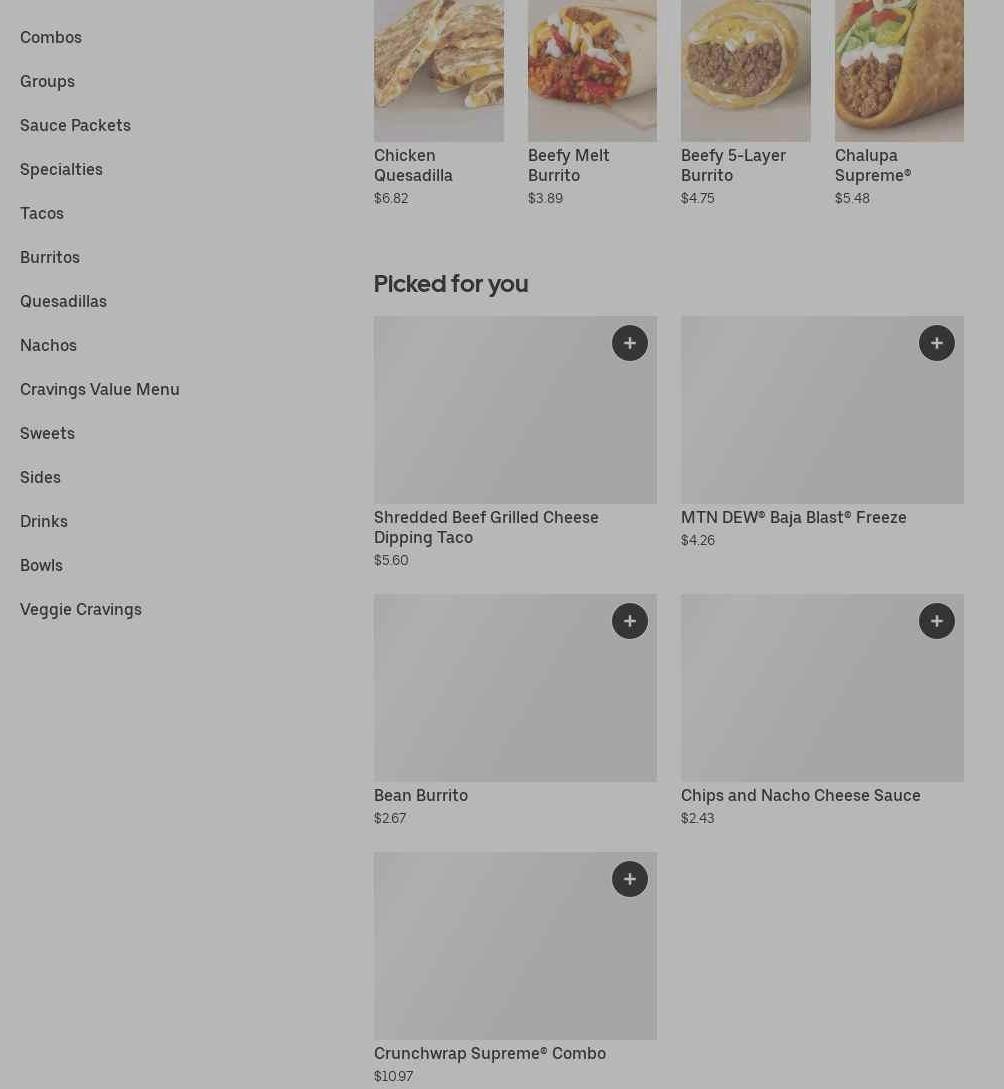1004x1089 pixels.
Task: Click Crunchwrap Supreme Combo title link
Action: [x=490, y=1053]
